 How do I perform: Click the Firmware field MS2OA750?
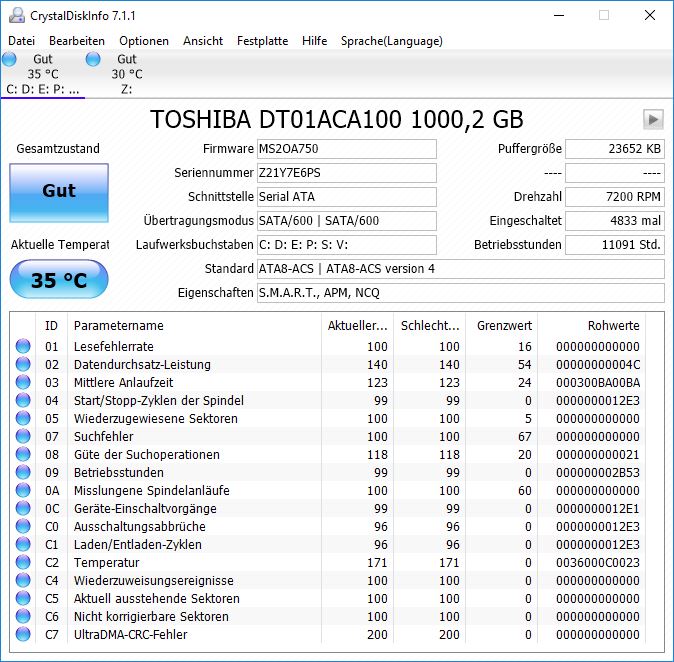click(347, 149)
